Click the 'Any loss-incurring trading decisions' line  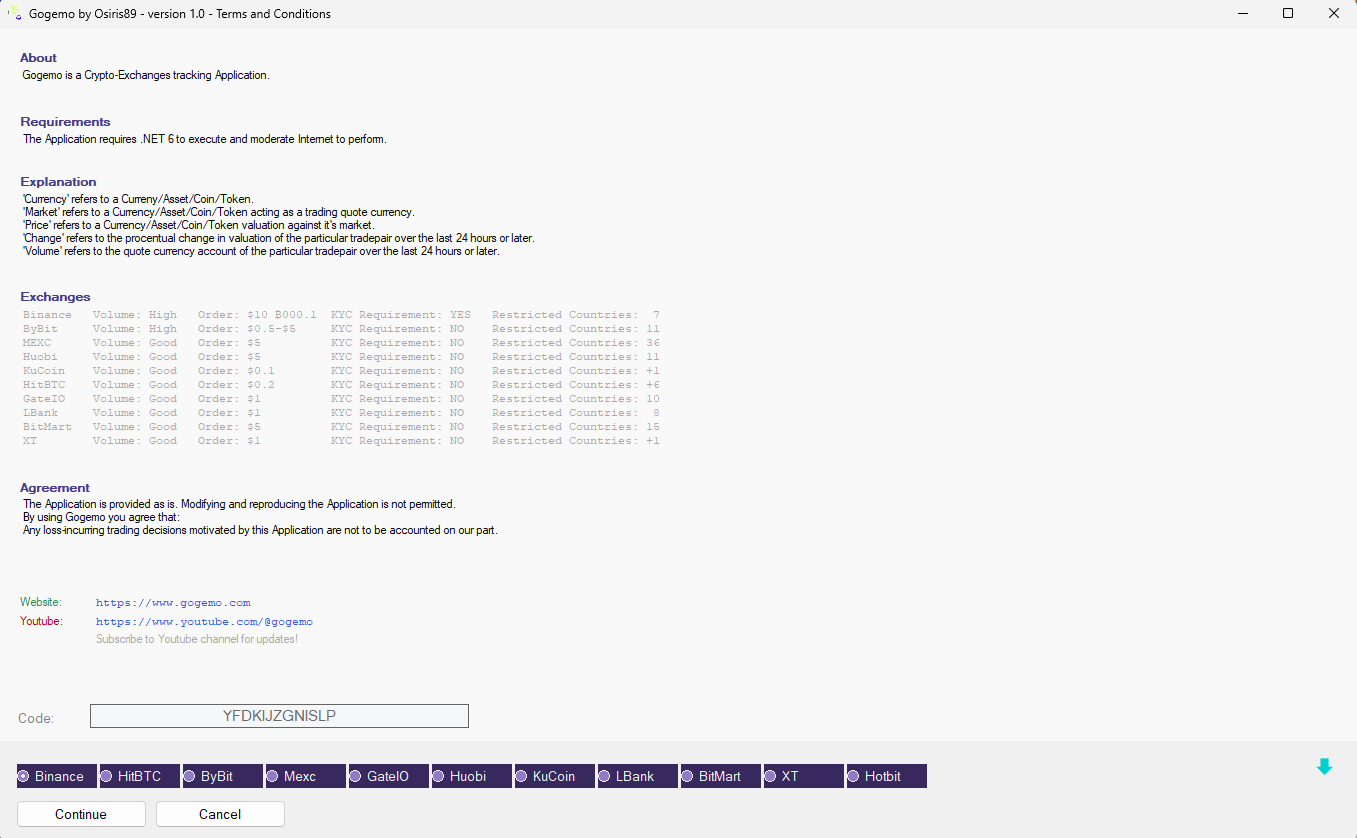pos(260,530)
